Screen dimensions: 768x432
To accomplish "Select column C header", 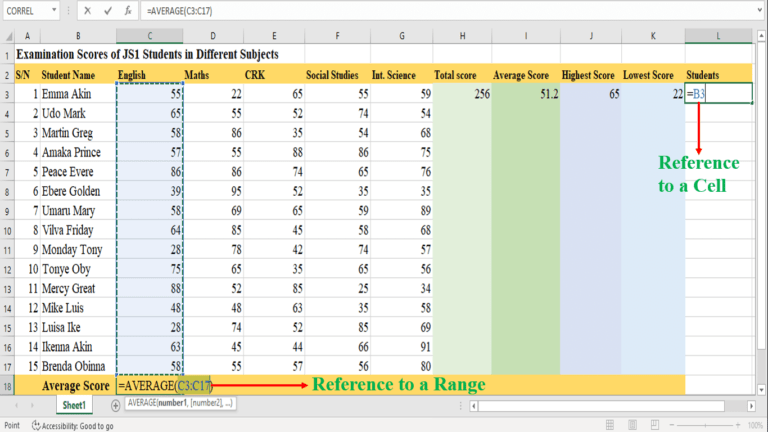I will (149, 36).
